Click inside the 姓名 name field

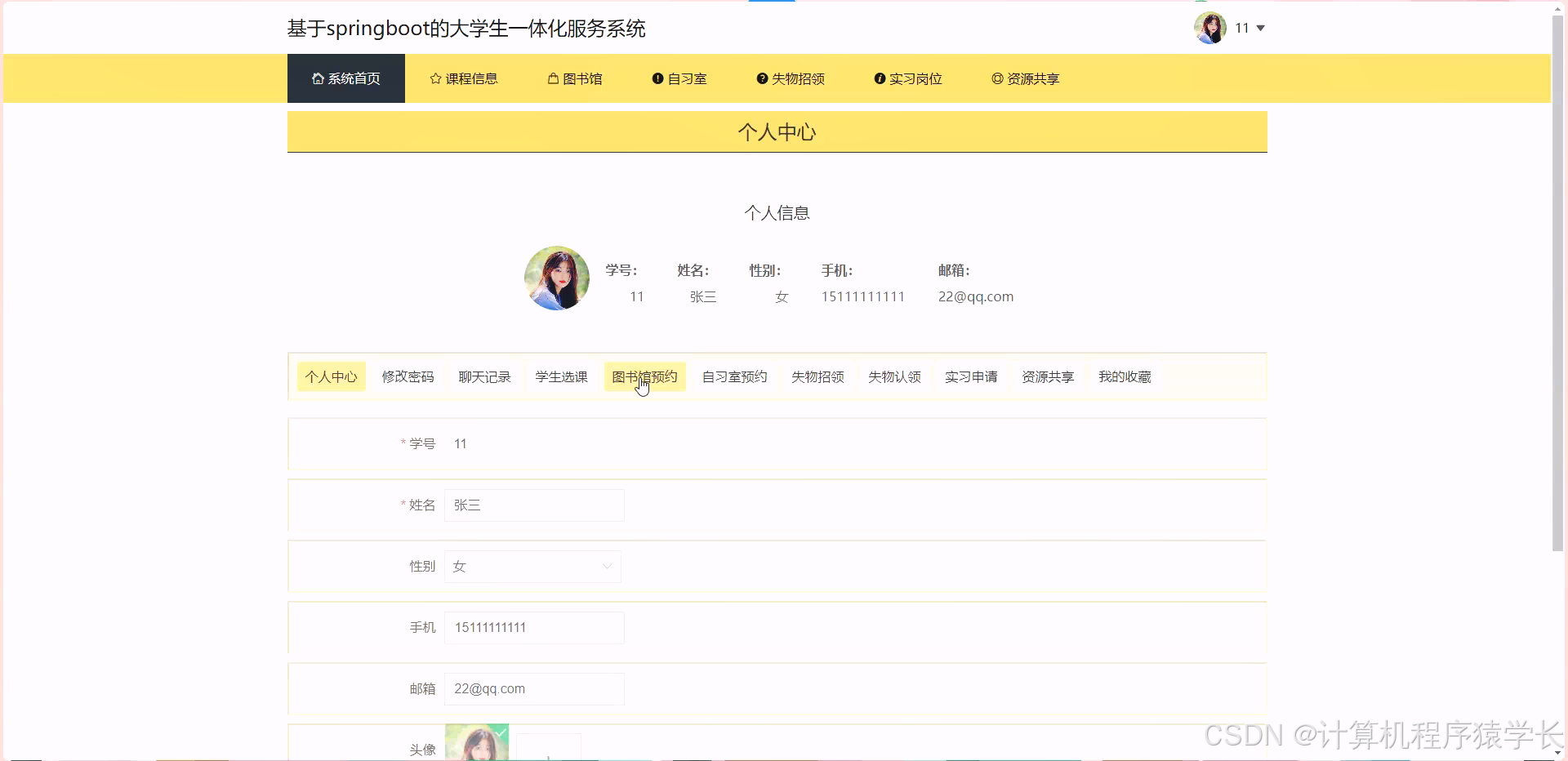pyautogui.click(x=533, y=505)
